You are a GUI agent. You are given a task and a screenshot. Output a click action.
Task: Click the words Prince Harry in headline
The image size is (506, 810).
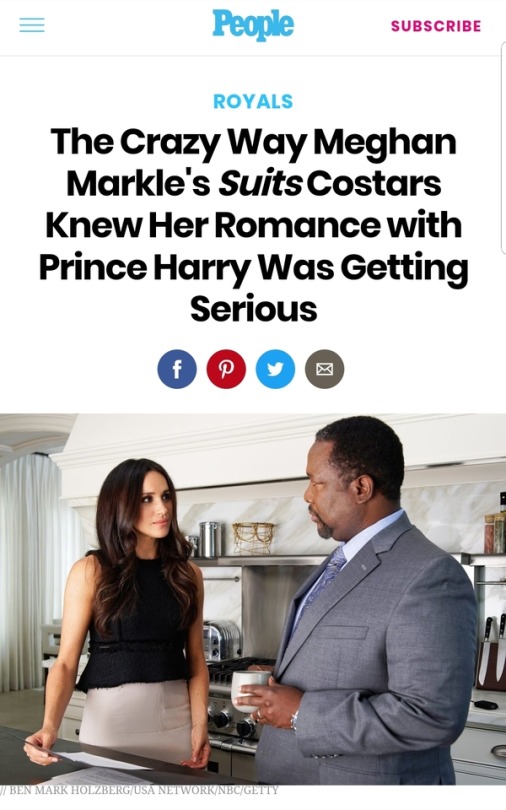tap(144, 268)
